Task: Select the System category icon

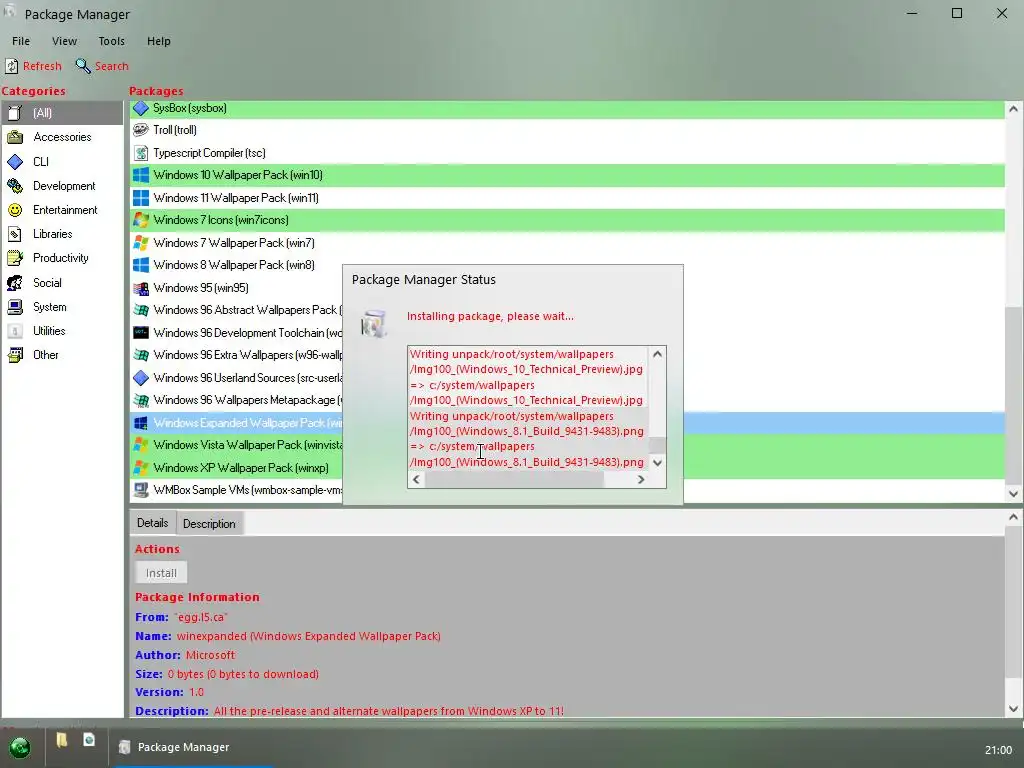Action: pyautogui.click(x=15, y=307)
